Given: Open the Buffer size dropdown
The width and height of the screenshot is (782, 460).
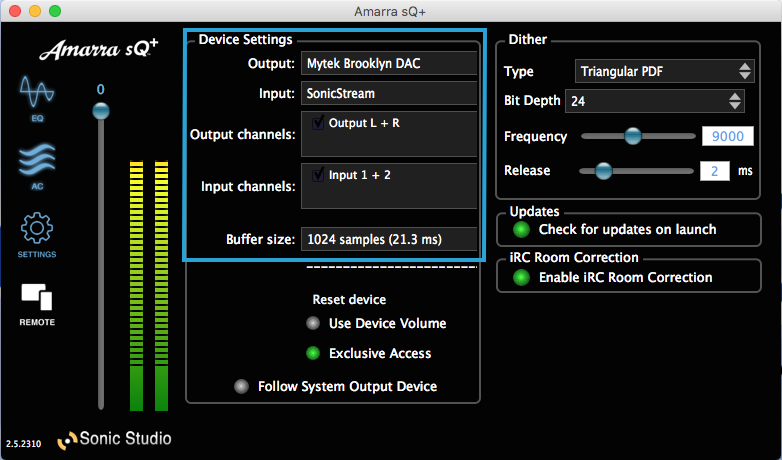Looking at the screenshot, I should [389, 239].
